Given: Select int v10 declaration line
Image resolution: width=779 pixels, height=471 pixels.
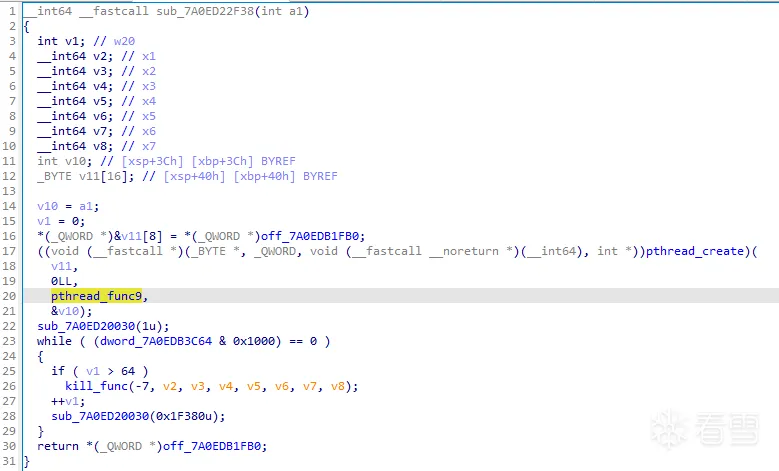Looking at the screenshot, I should tap(166, 161).
